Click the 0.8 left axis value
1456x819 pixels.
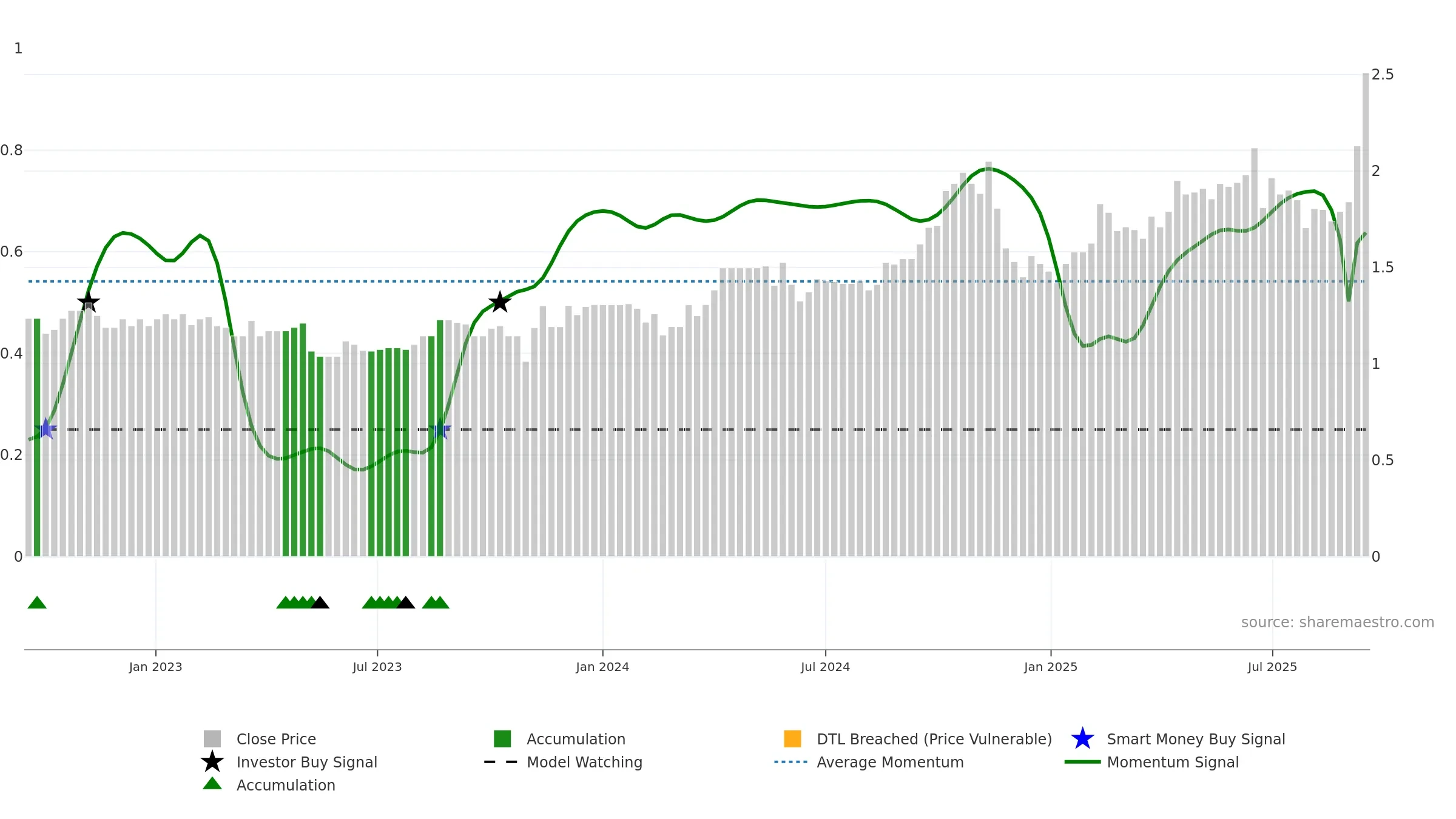click(x=12, y=150)
